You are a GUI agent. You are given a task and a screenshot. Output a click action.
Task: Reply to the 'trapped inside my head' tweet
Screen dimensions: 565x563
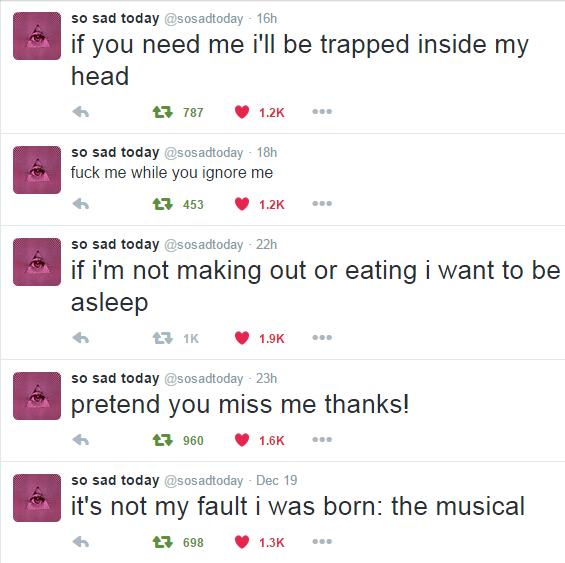[x=81, y=112]
